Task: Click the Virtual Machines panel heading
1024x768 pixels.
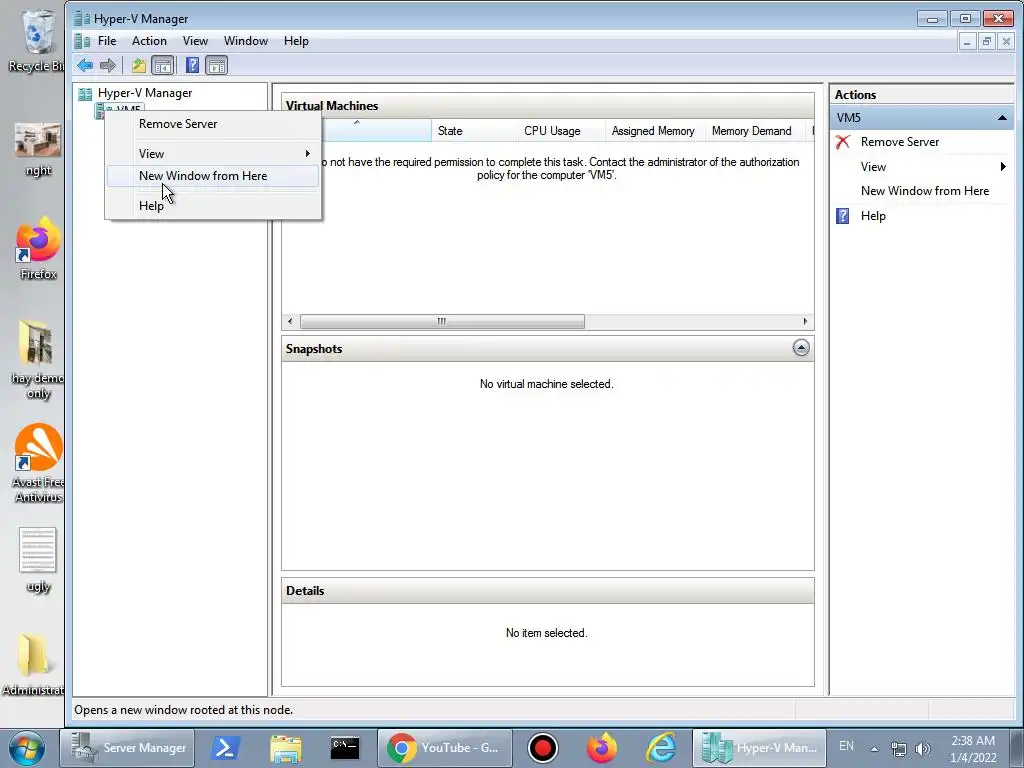Action: pyautogui.click(x=332, y=106)
